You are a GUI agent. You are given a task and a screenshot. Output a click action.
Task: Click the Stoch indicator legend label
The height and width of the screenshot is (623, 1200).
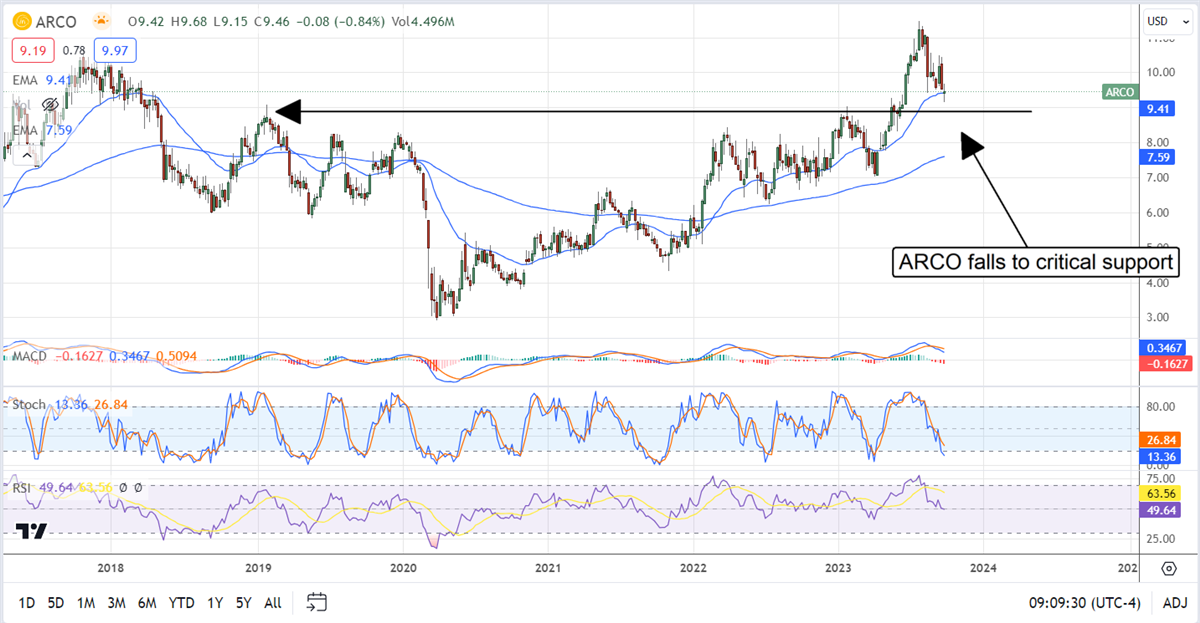coord(27,405)
